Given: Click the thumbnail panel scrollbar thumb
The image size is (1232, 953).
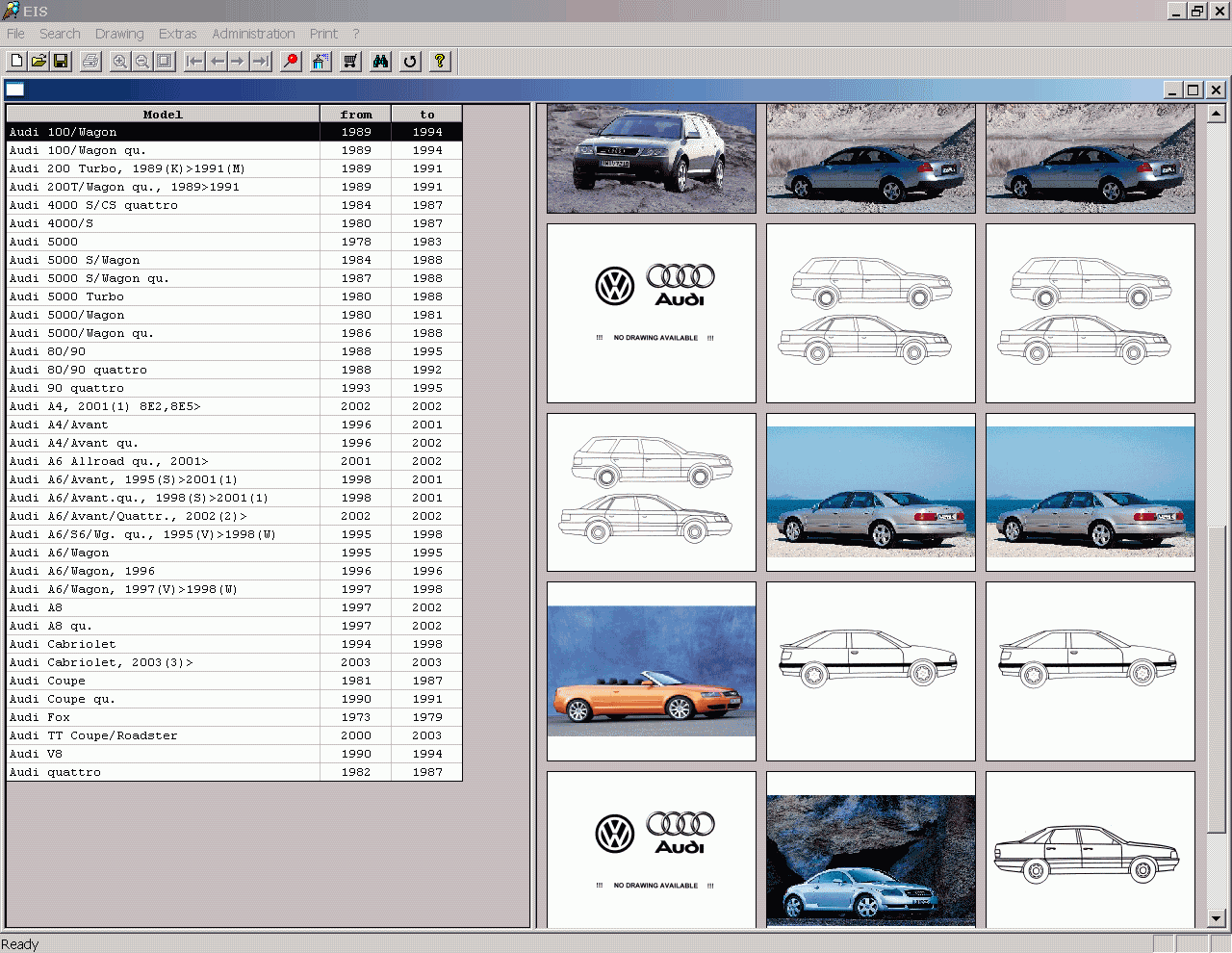Looking at the screenshot, I should [1216, 679].
